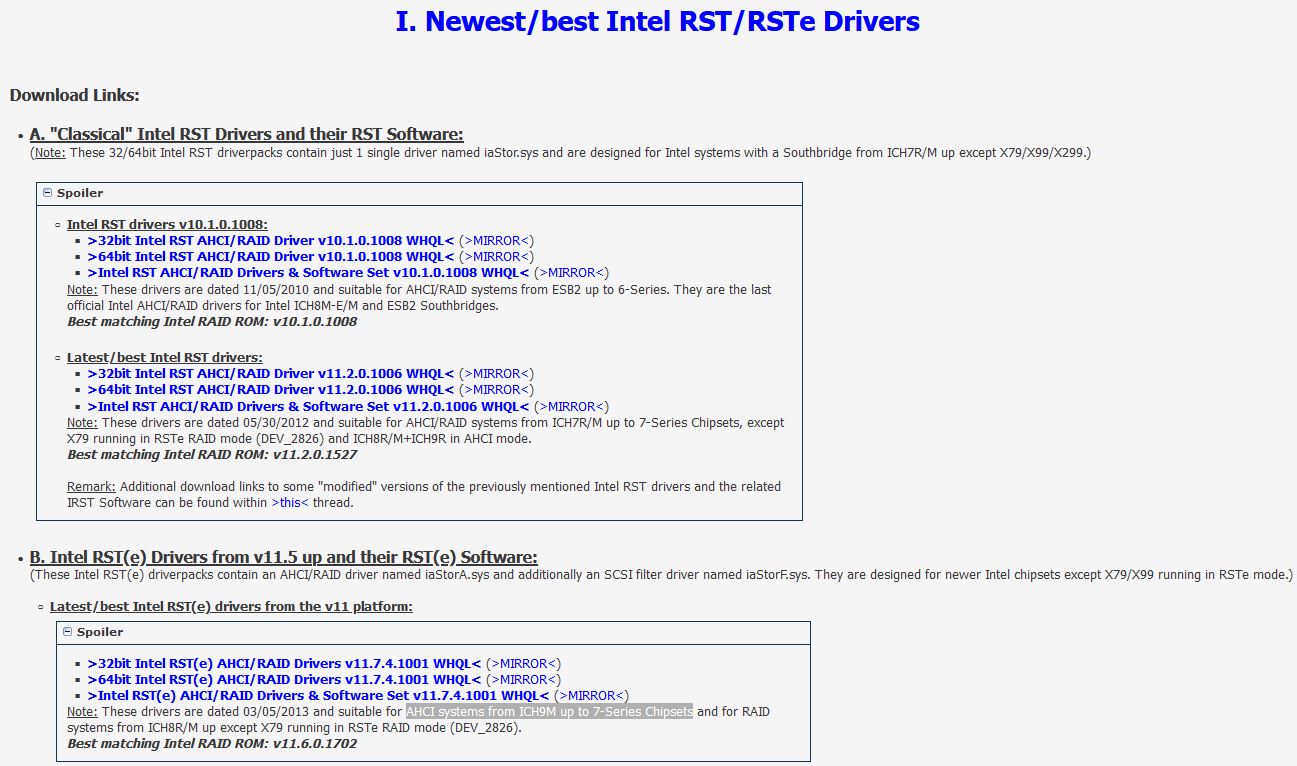Open MIRROR link for 64bit v11.2.0.1006 driver

point(497,390)
